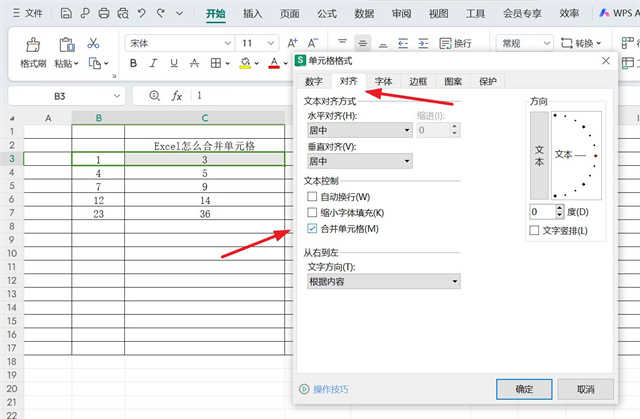The width and height of the screenshot is (640, 419).
Task: Close the 单元格格式 dialog
Action: pos(606,61)
